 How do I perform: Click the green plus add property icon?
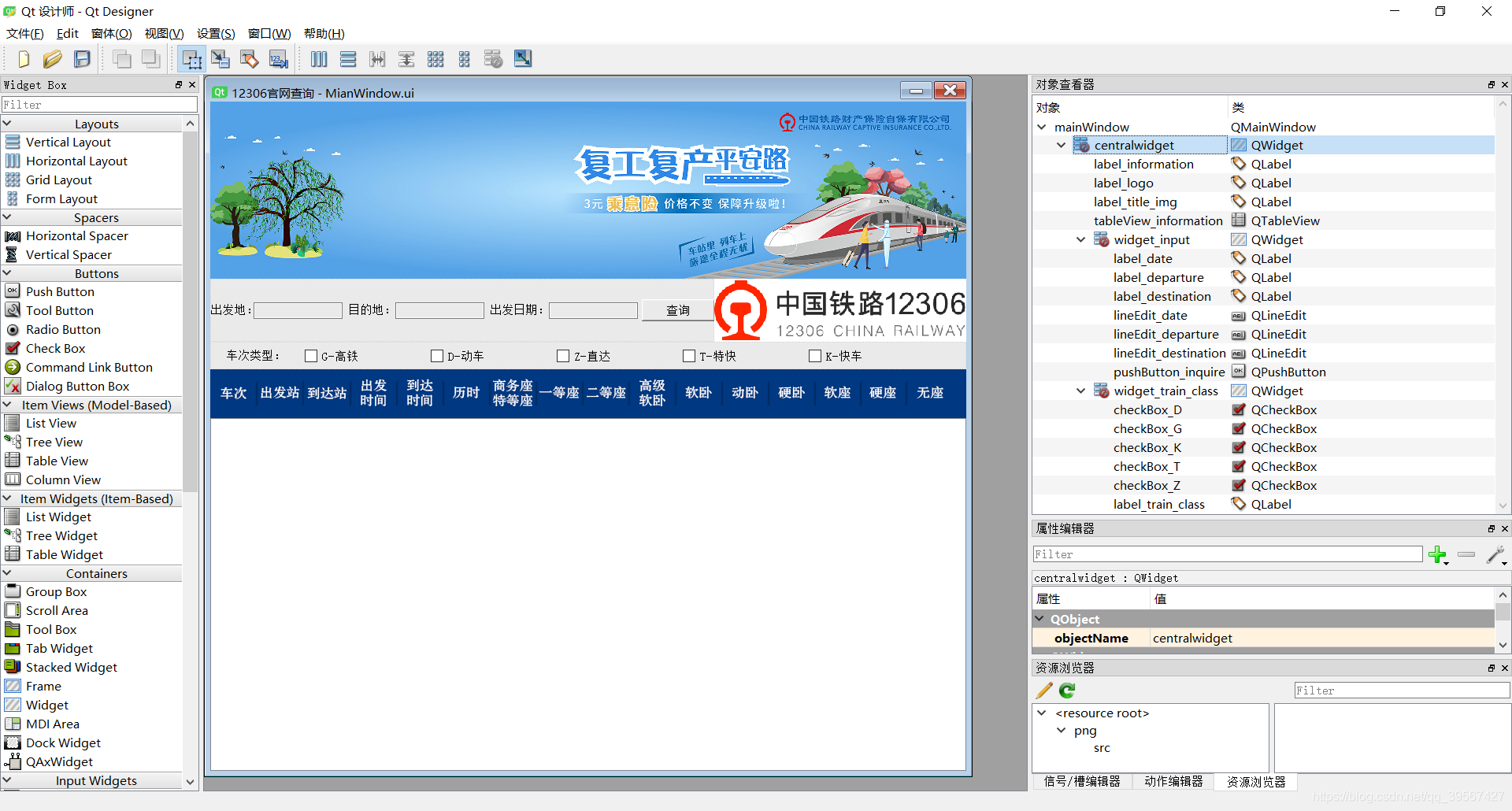click(x=1438, y=555)
